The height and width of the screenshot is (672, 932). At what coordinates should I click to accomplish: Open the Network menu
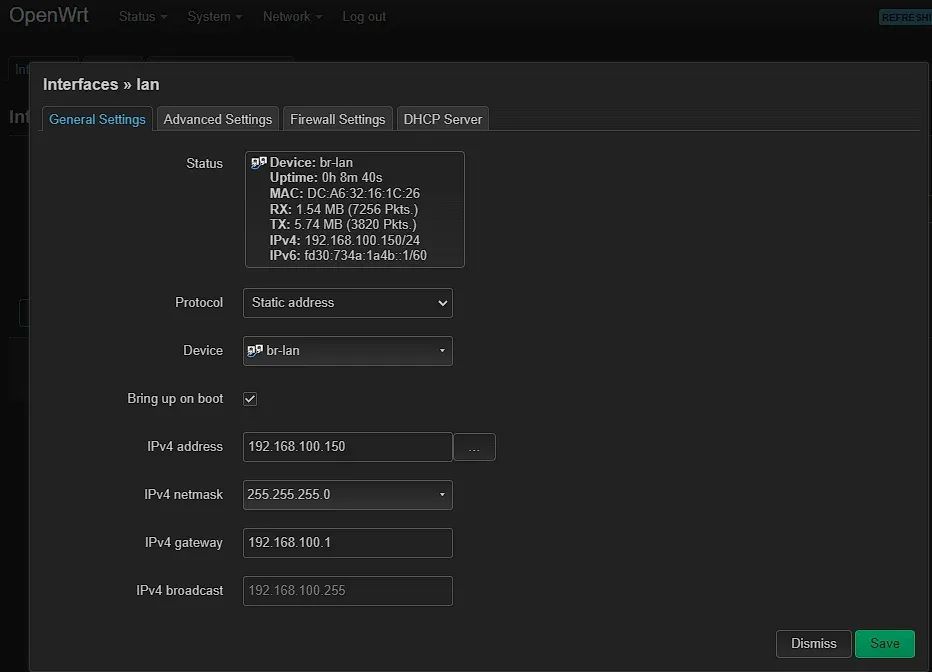[292, 17]
